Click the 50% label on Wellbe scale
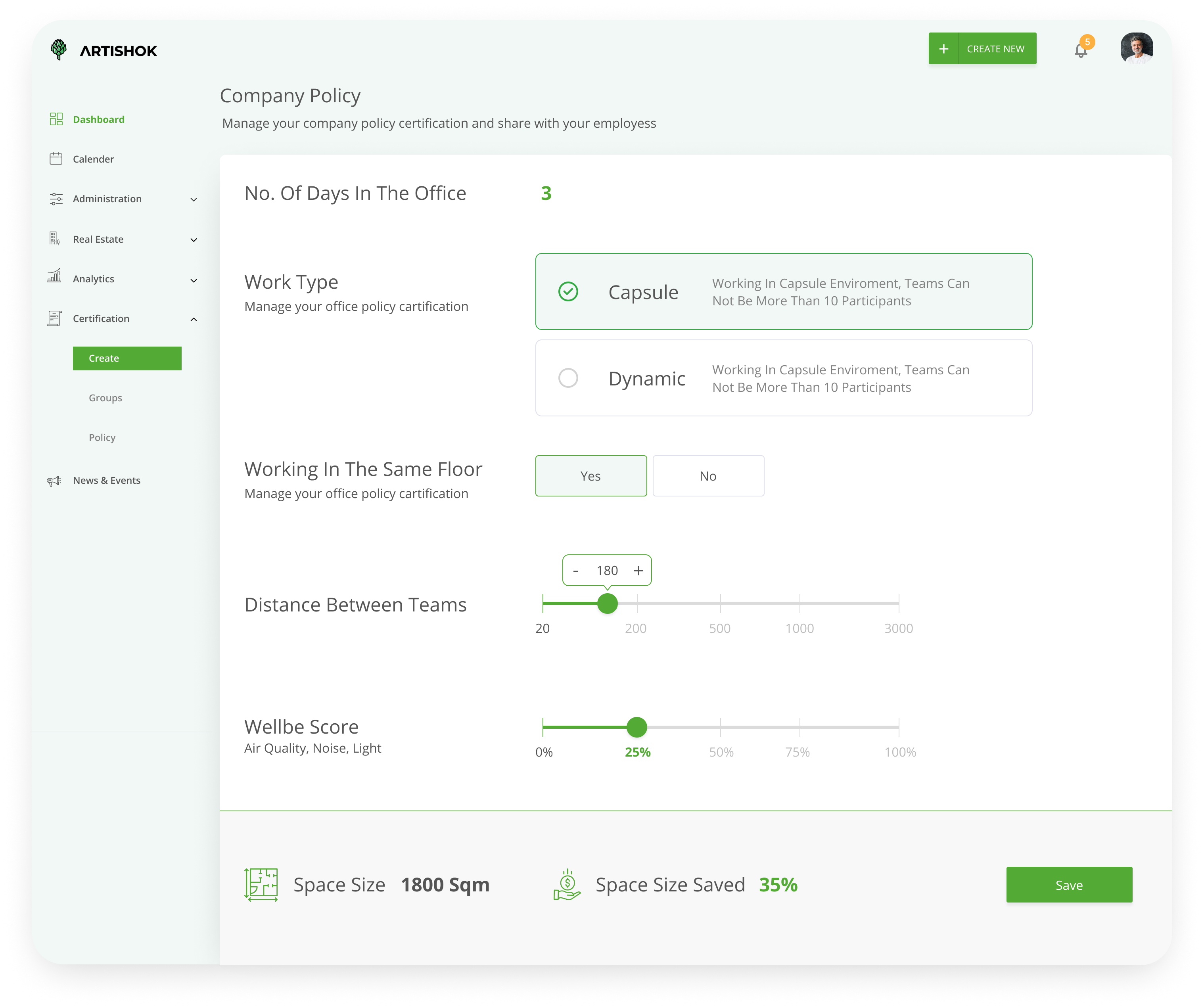The image size is (1204, 1008). pos(721,752)
